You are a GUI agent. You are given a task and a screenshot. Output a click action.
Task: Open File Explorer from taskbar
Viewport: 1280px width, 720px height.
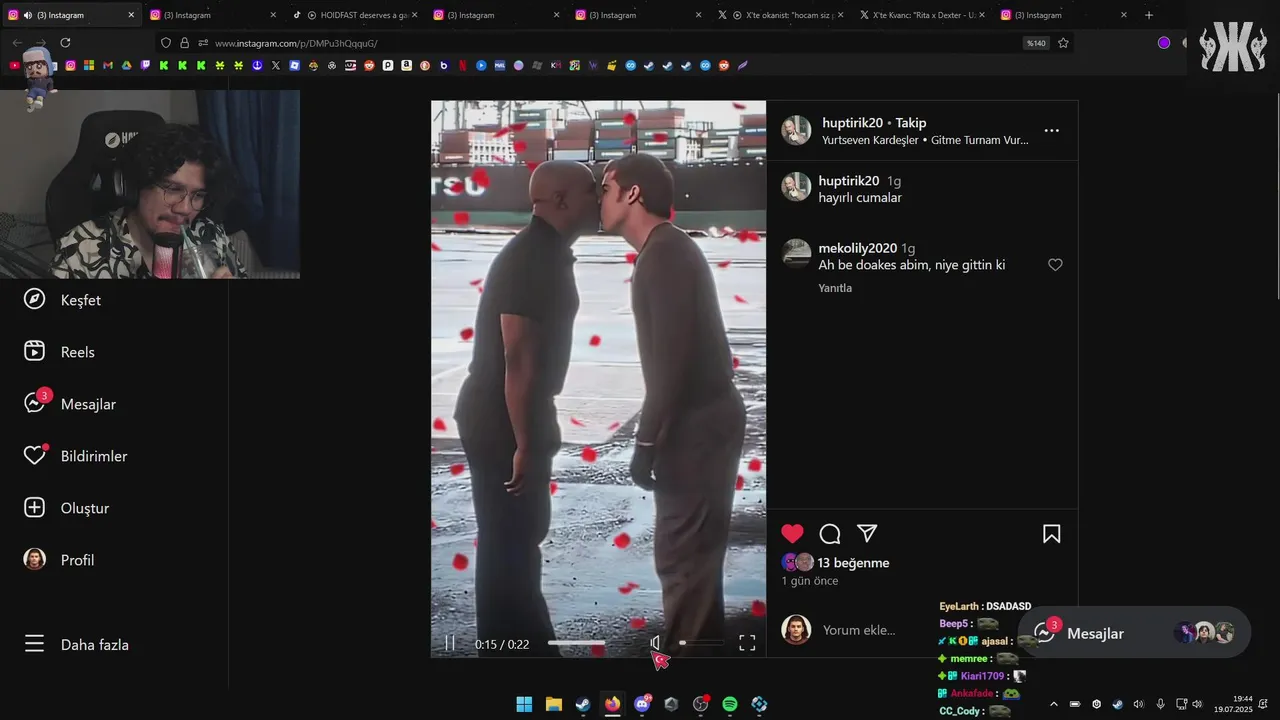click(553, 704)
